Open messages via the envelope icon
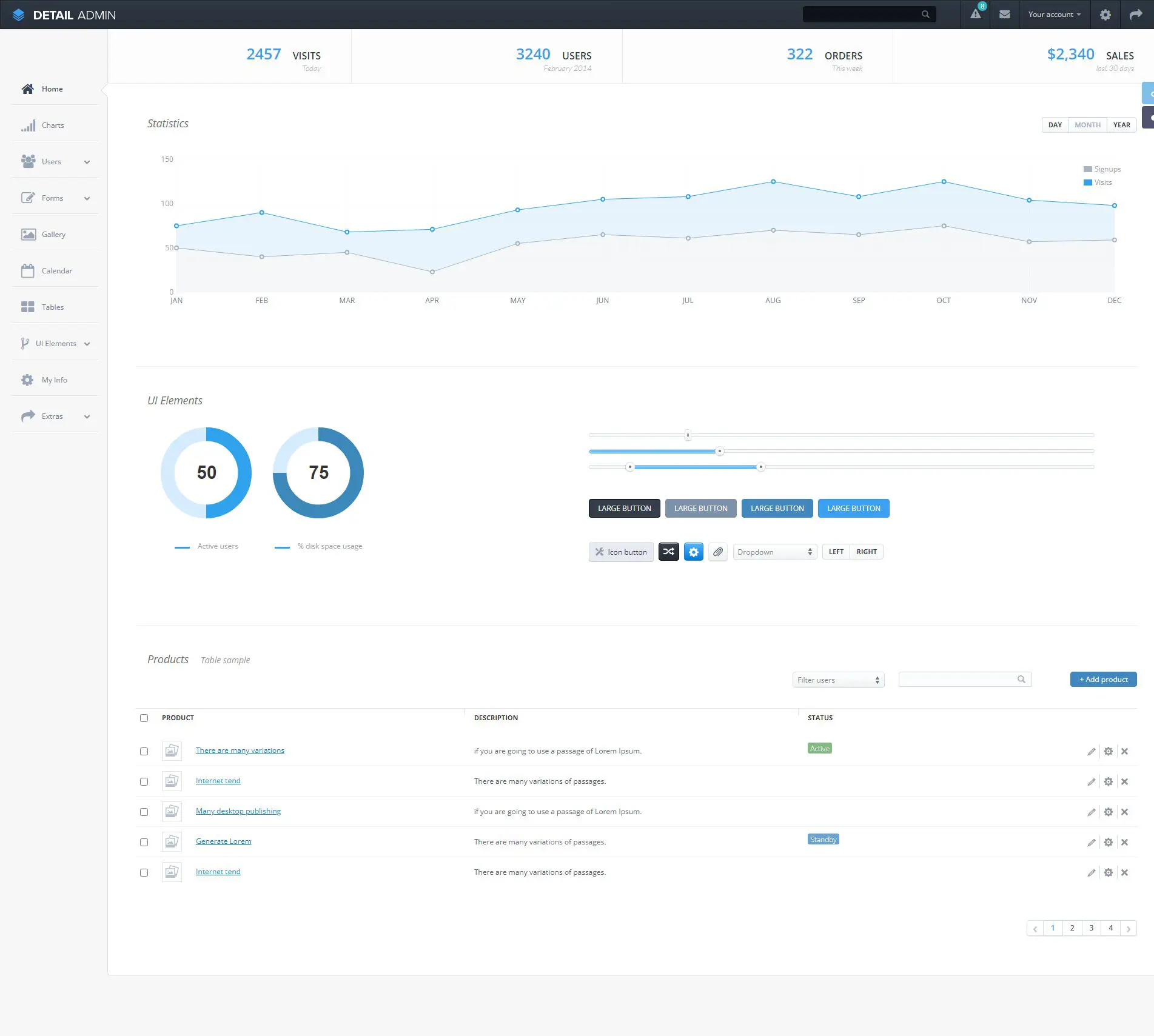Screen dimensions: 1154x1036 tap(1004, 14)
